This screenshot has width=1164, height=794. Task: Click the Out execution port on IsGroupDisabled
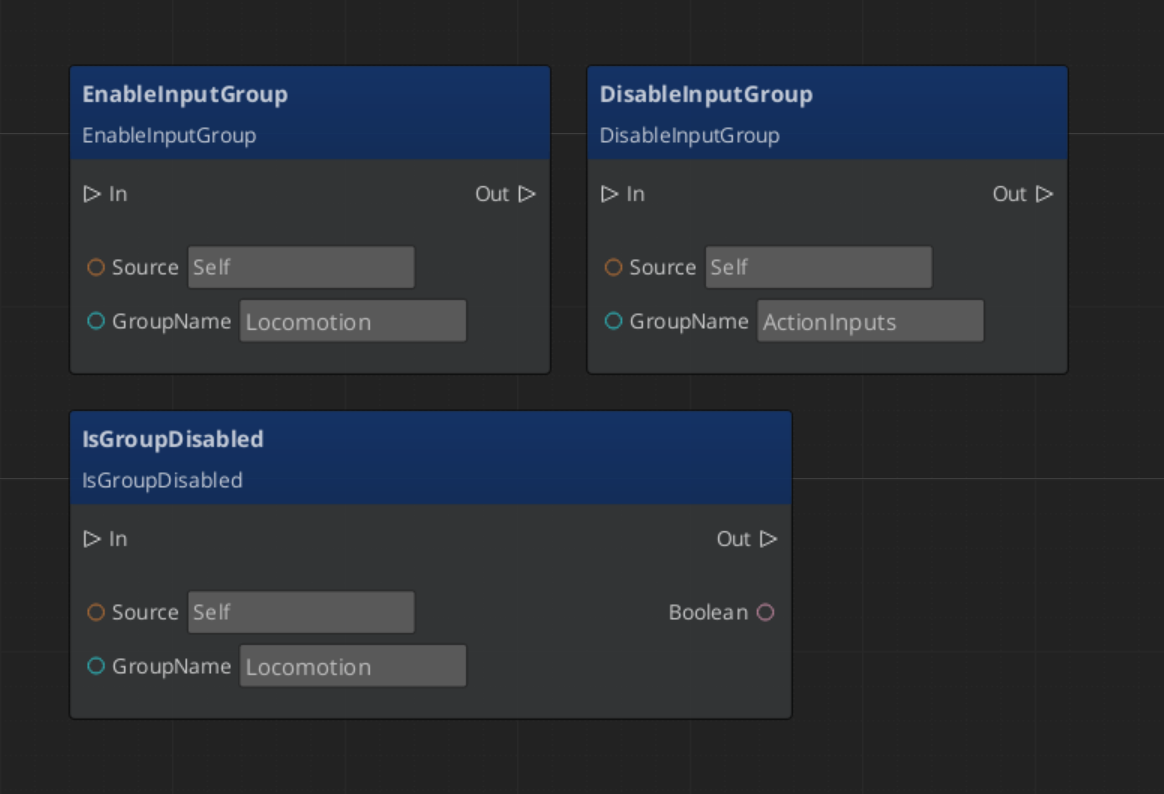click(770, 538)
